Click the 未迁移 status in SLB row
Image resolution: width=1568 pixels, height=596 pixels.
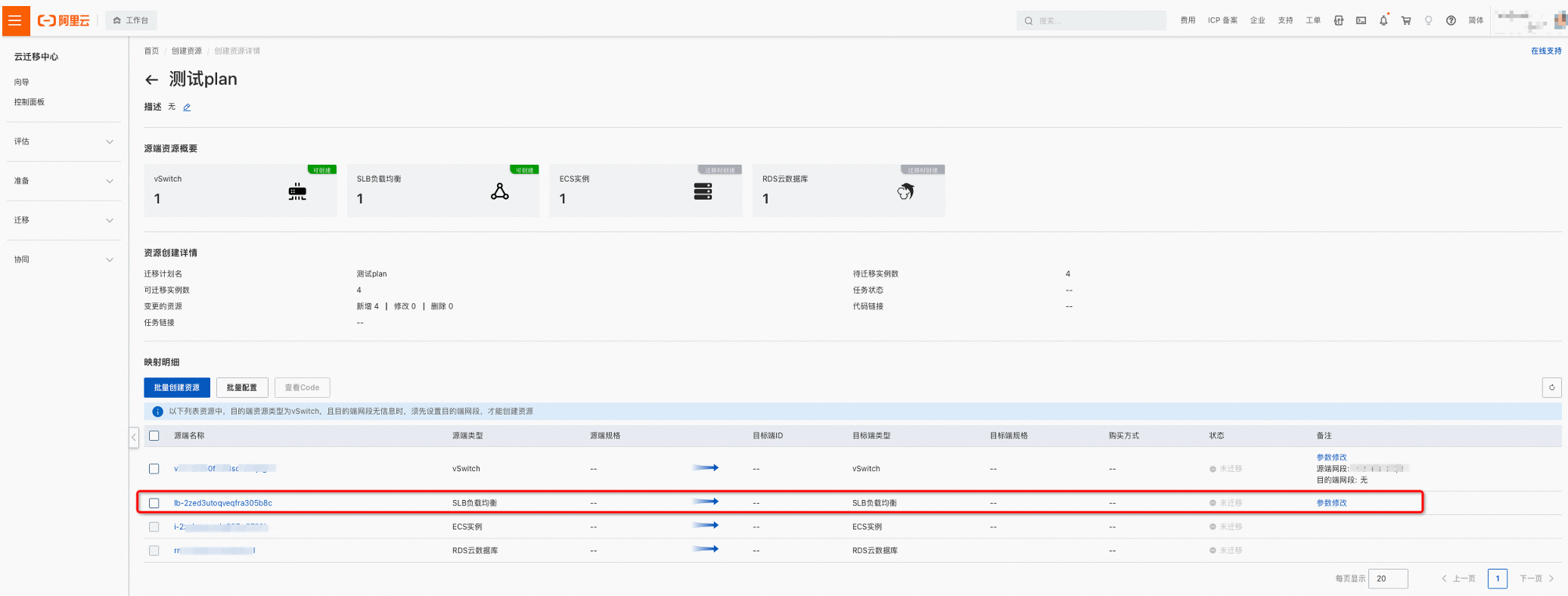[1226, 503]
